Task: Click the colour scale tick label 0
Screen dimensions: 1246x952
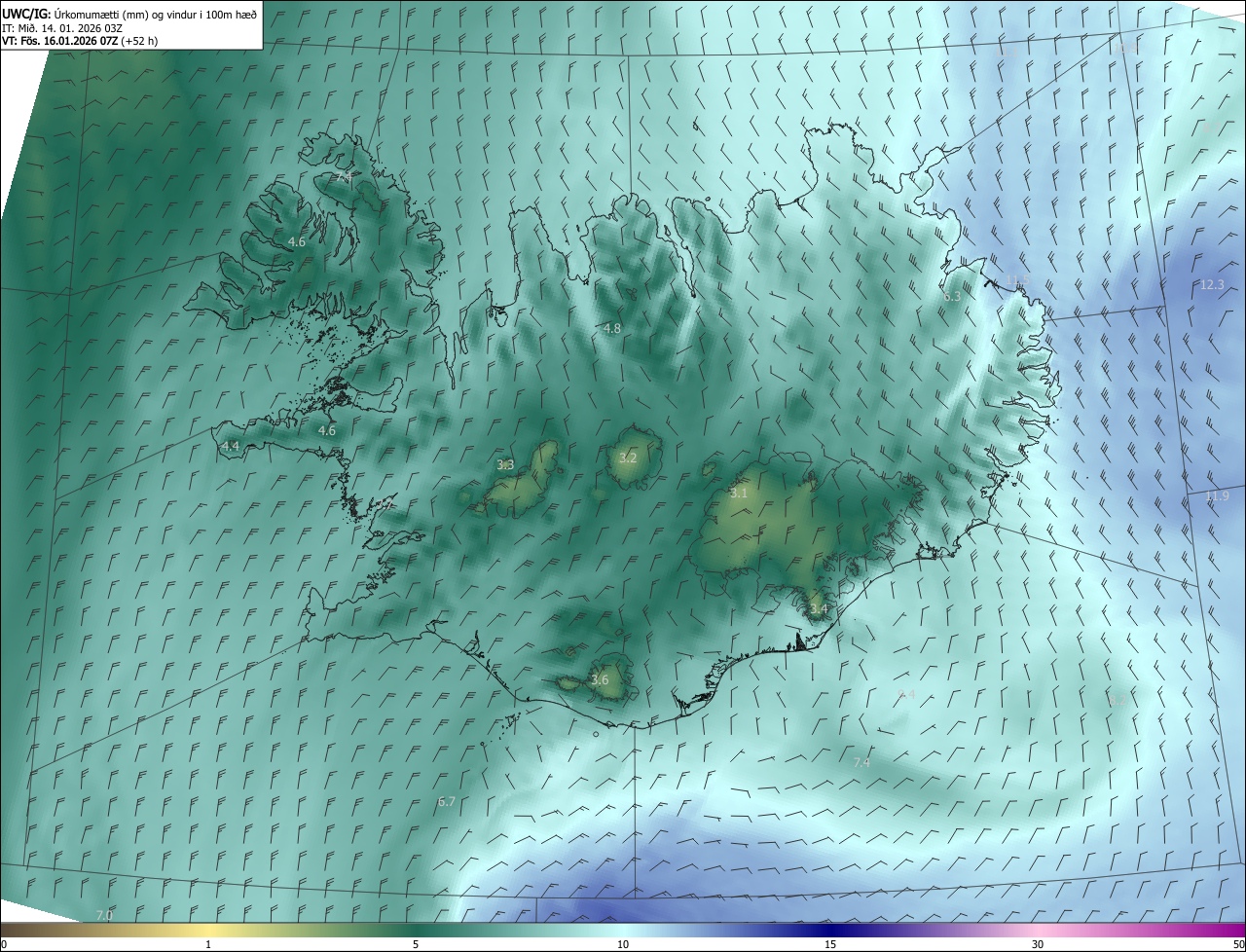Action: point(4,944)
